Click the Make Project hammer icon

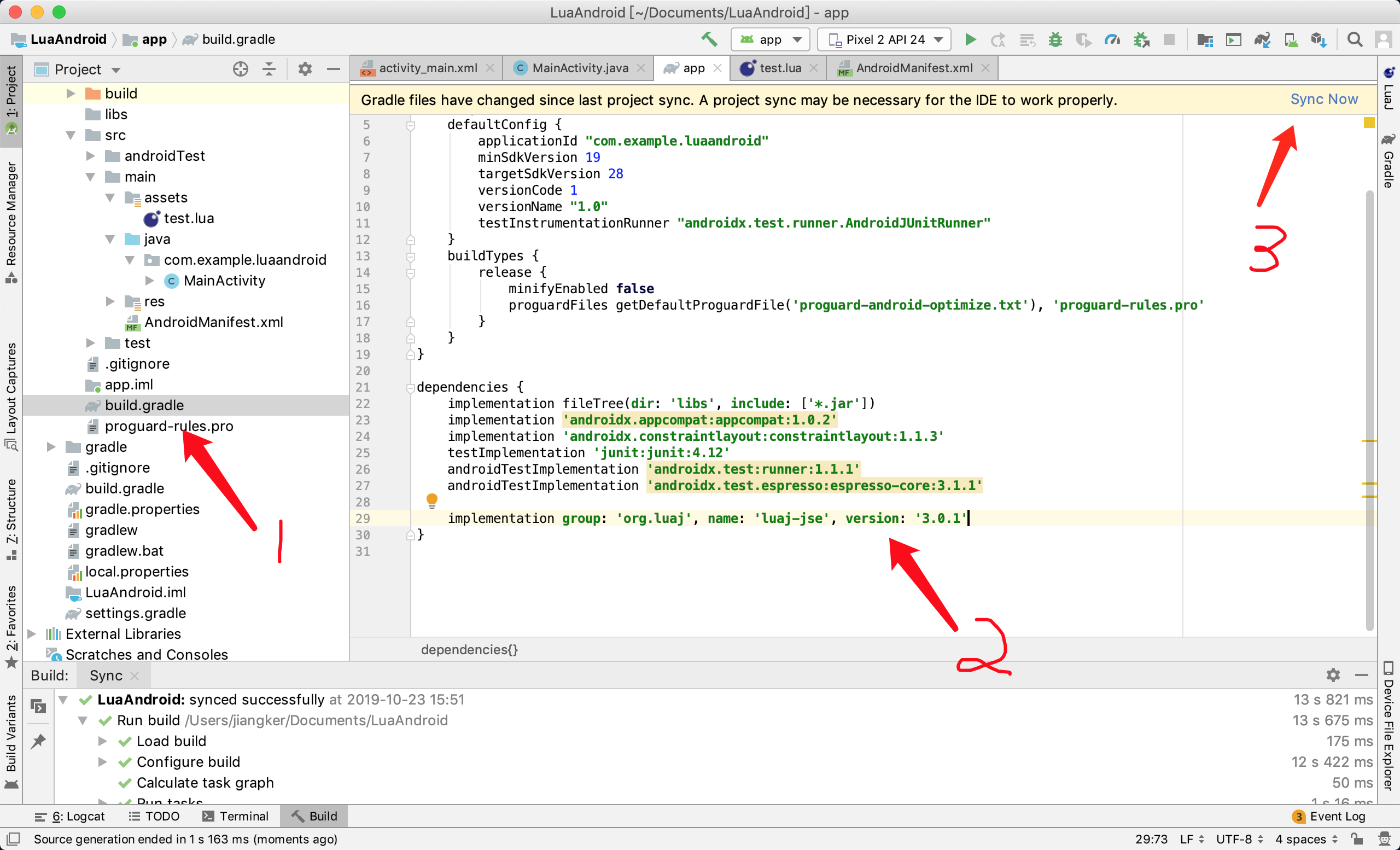pyautogui.click(x=709, y=39)
